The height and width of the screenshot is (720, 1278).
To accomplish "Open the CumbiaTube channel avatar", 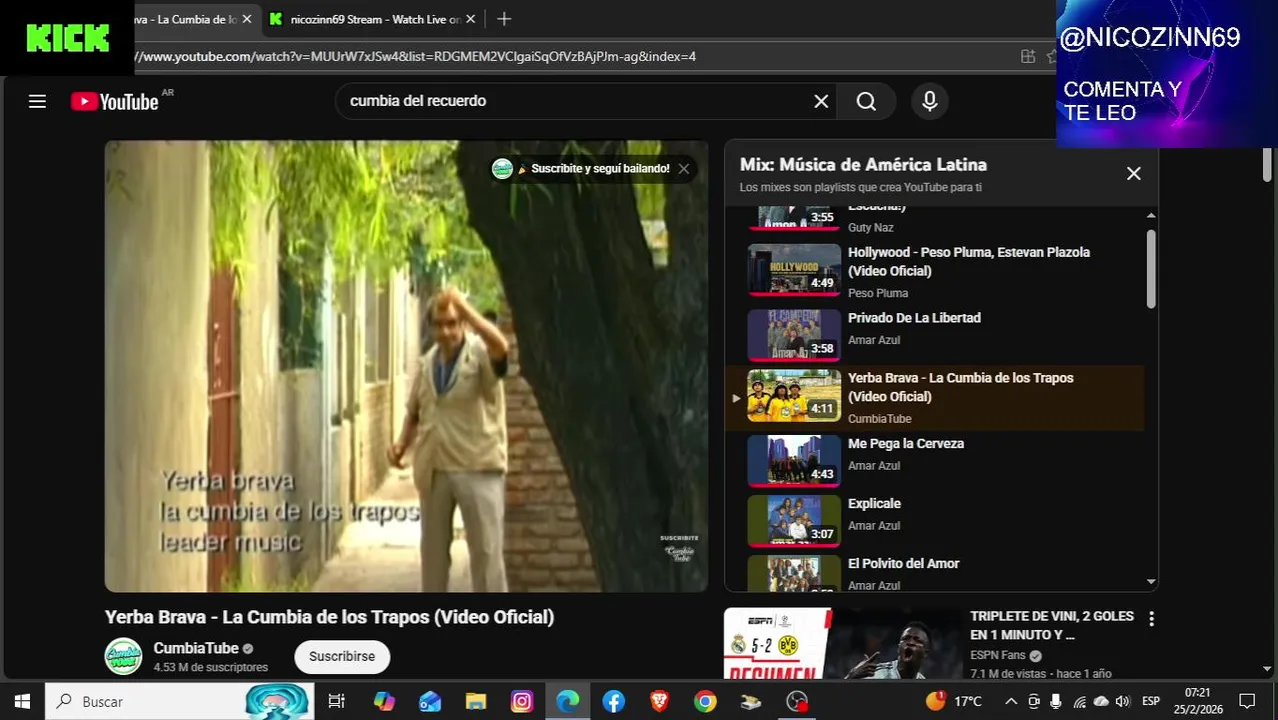I will coord(124,656).
